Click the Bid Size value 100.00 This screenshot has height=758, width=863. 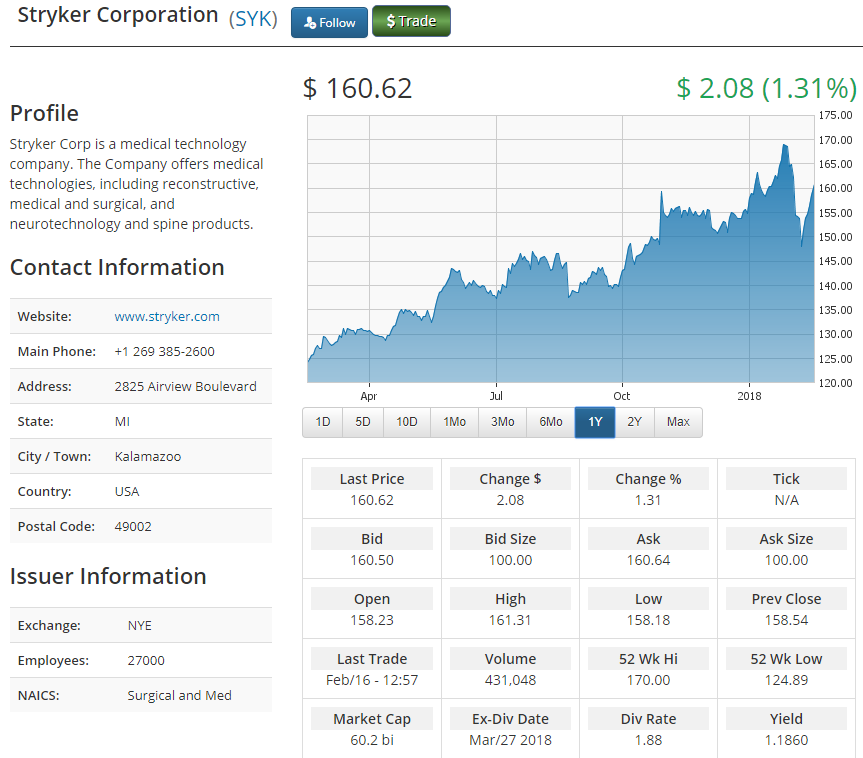coord(510,560)
